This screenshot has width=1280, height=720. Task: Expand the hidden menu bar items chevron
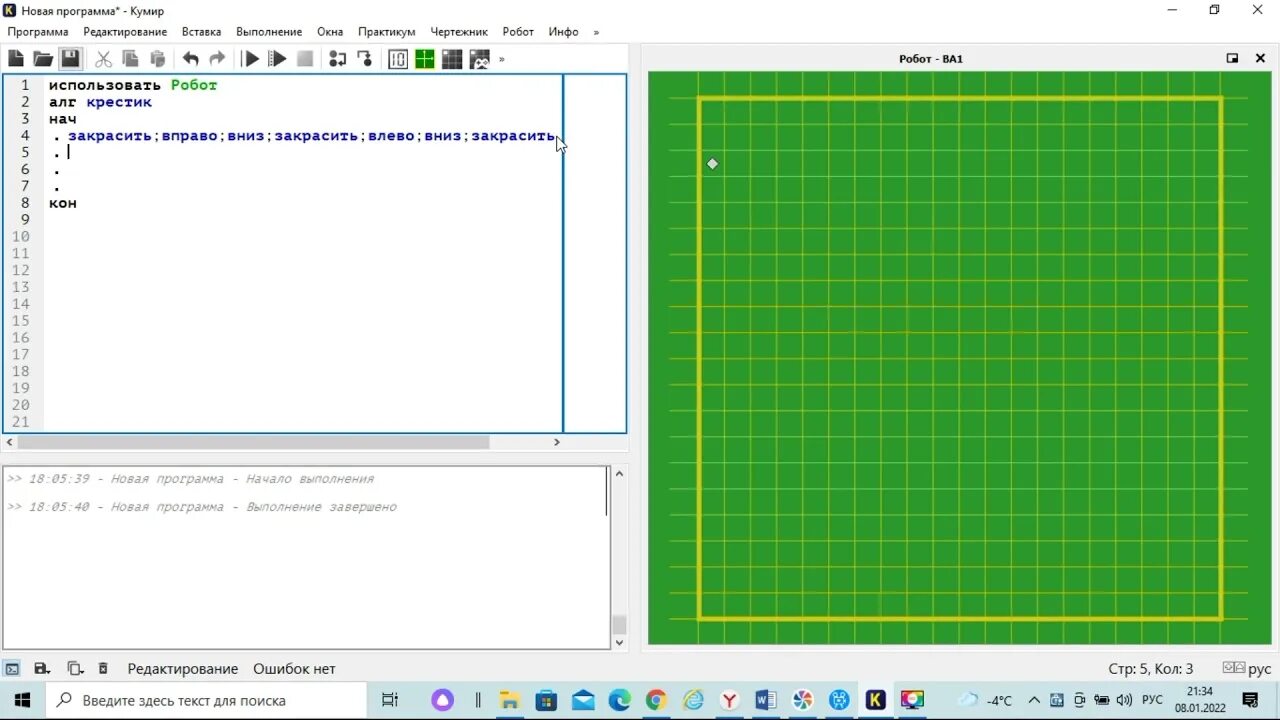(x=596, y=32)
